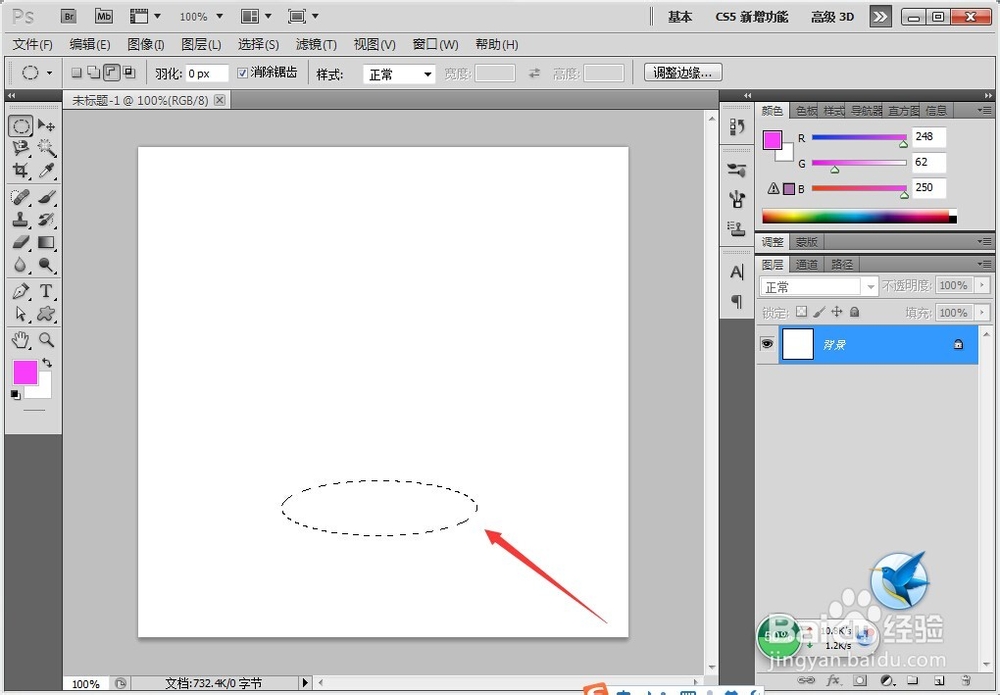Switch to the 基本 workspace
Viewport: 1000px width, 695px height.
[680, 17]
